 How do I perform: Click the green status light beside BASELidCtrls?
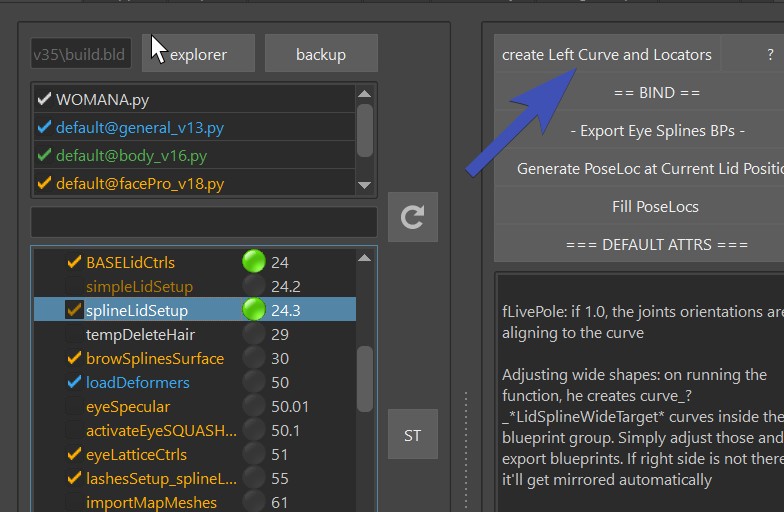[254, 262]
